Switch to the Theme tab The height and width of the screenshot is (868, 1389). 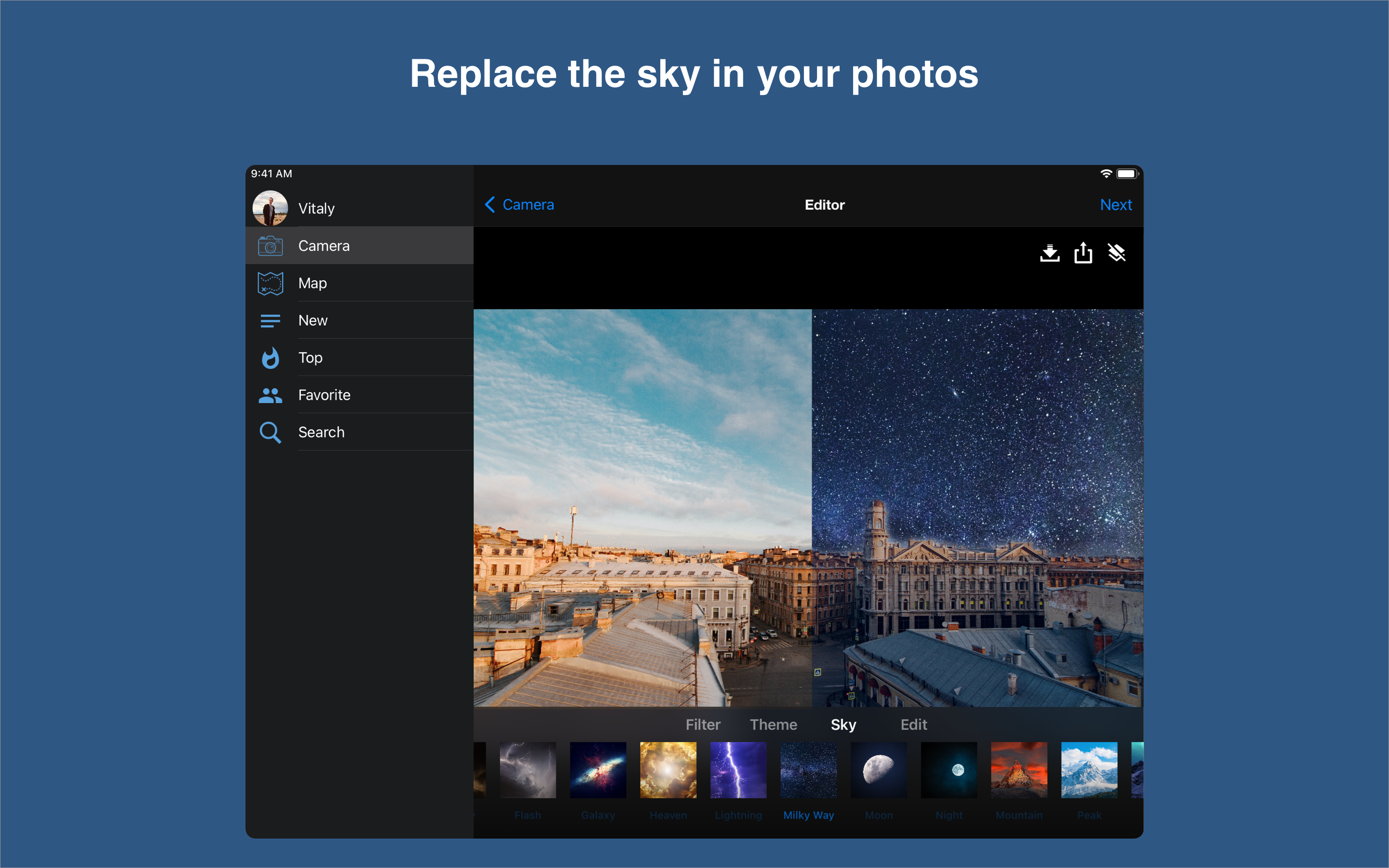[773, 724]
